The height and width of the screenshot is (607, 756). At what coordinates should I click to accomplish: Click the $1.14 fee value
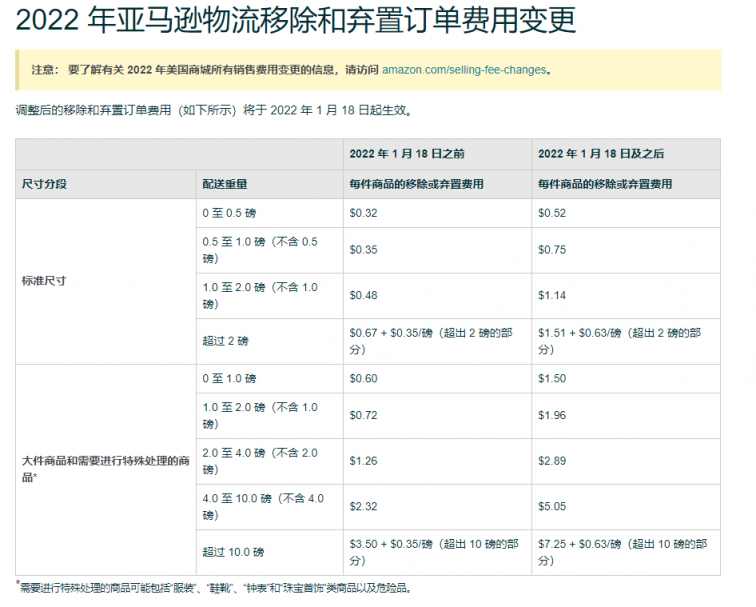pos(552,296)
